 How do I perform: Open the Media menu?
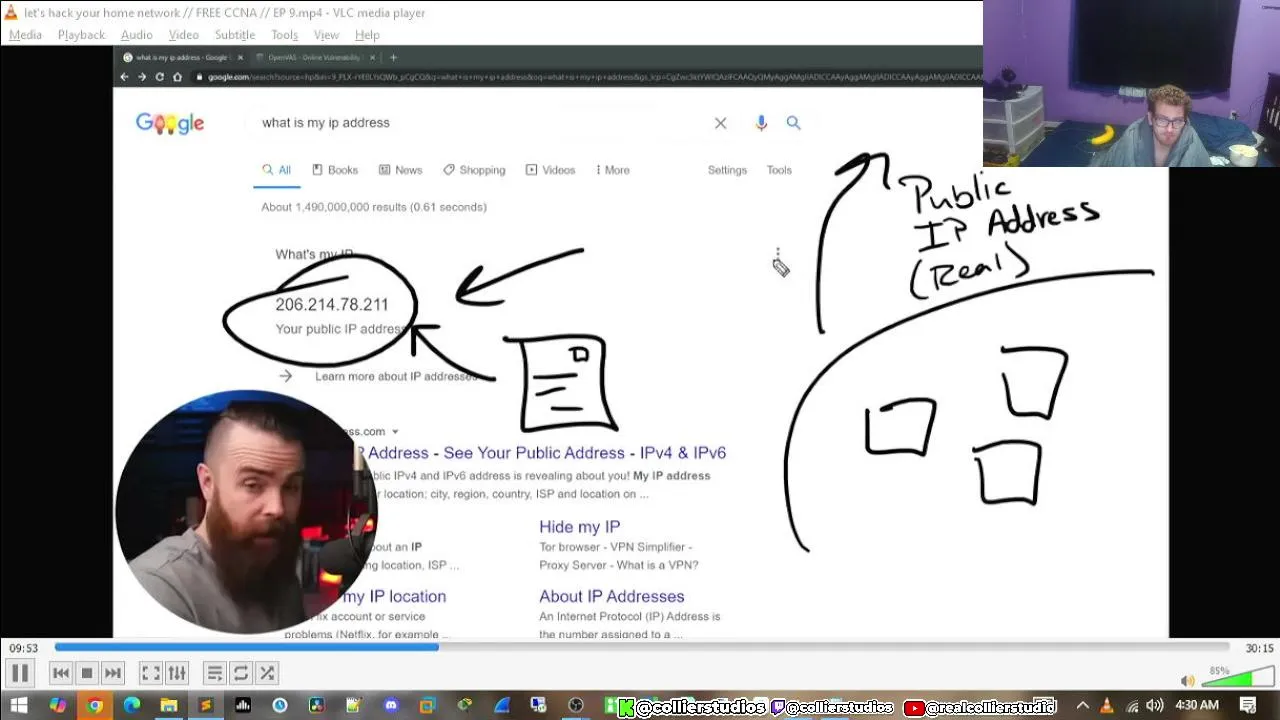[x=25, y=34]
